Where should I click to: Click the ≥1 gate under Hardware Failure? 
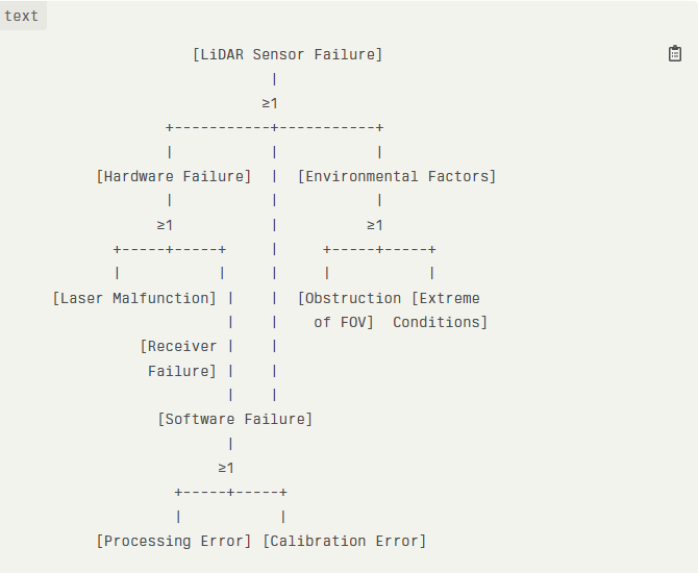coord(165,225)
